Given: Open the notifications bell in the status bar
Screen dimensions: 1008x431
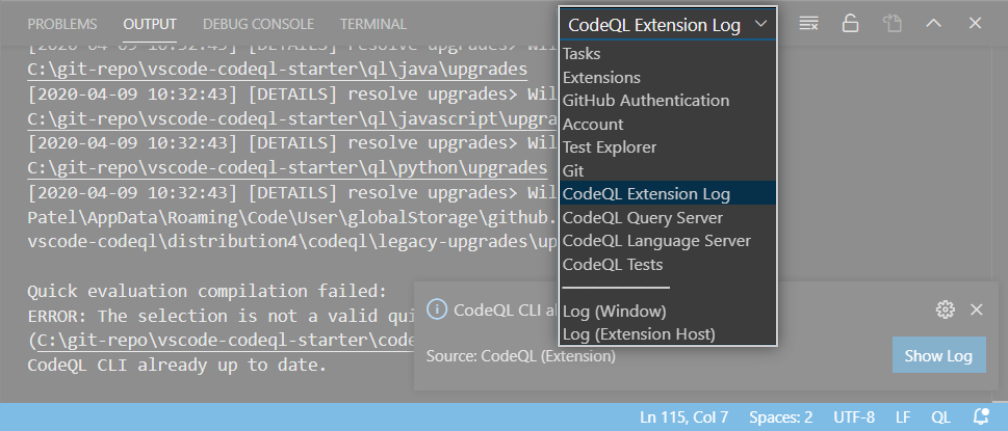Looking at the screenshot, I should tap(981, 416).
